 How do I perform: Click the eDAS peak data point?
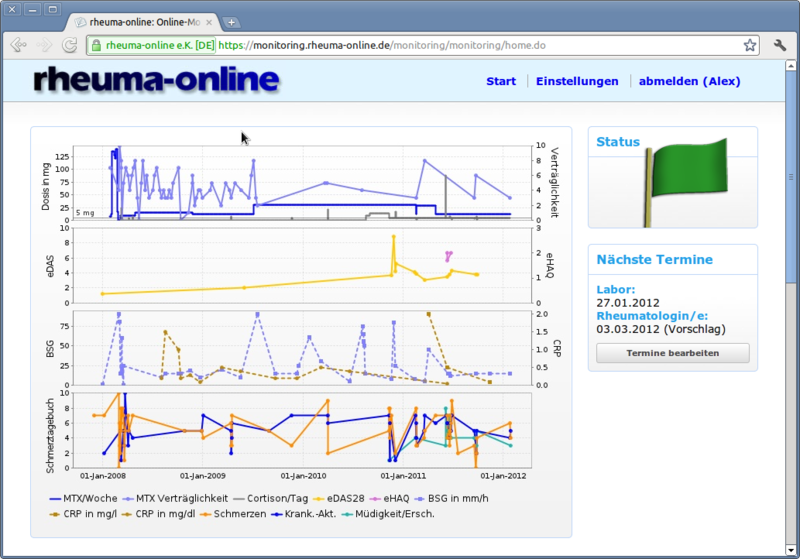pyautogui.click(x=393, y=237)
